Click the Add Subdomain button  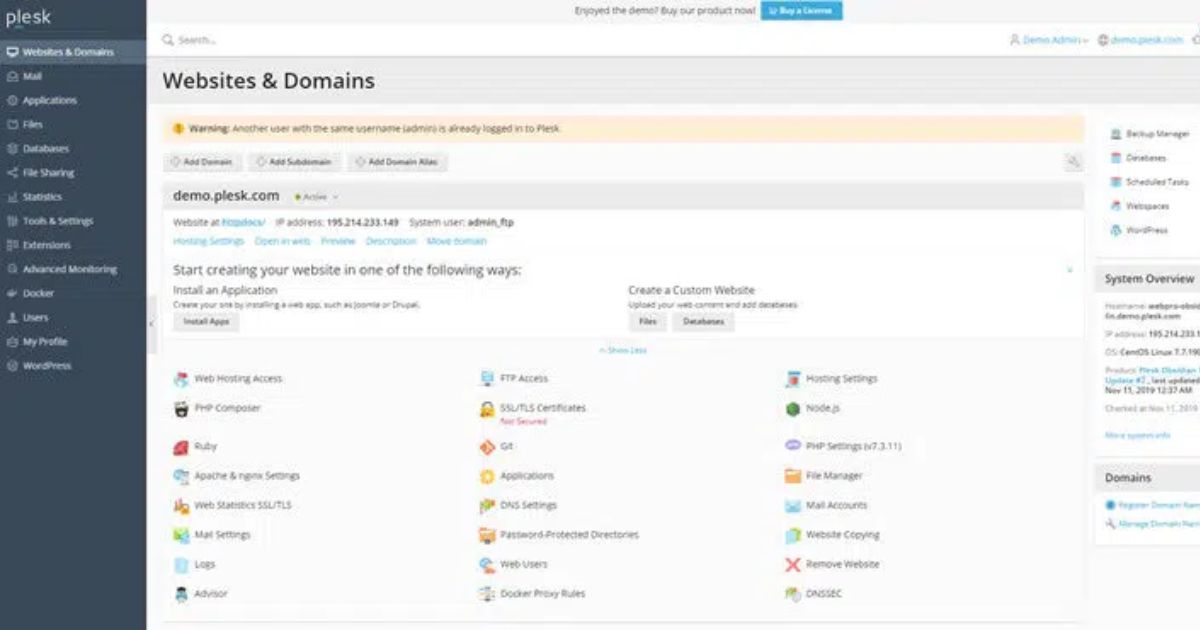[294, 162]
